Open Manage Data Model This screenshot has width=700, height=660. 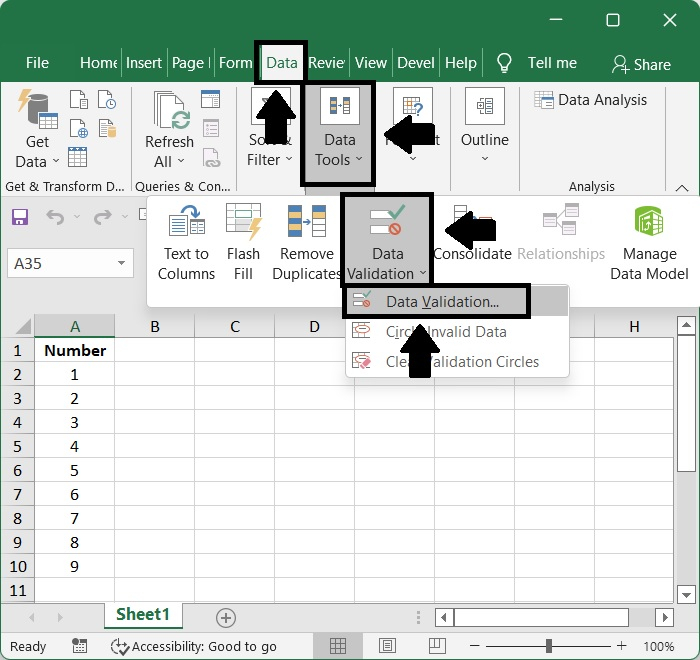(649, 243)
